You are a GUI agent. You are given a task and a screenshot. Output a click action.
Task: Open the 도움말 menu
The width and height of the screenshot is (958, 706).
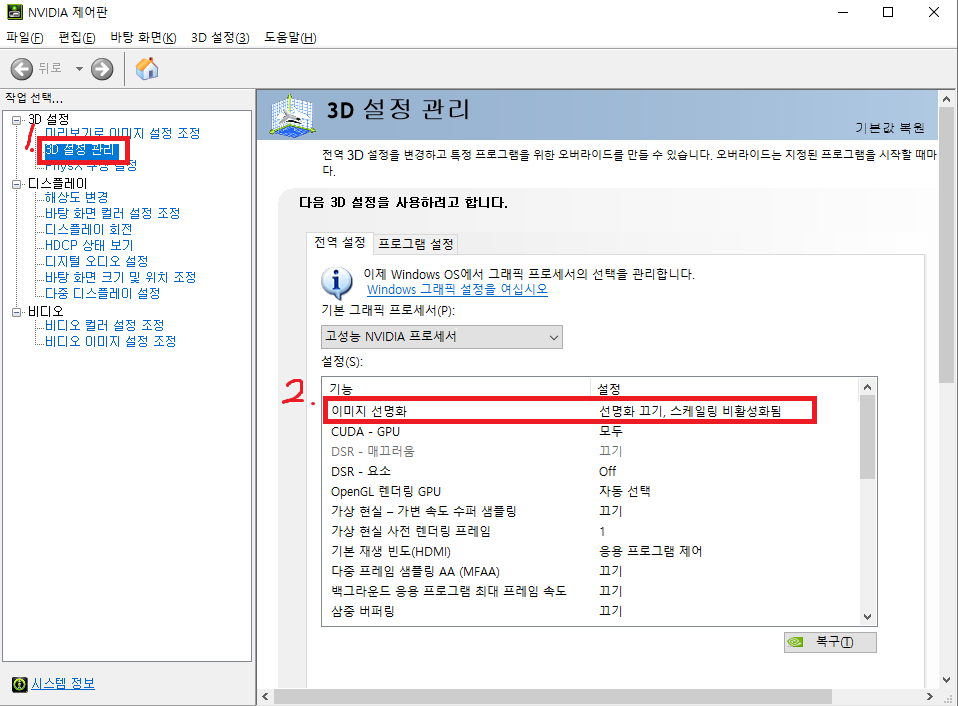tap(290, 38)
